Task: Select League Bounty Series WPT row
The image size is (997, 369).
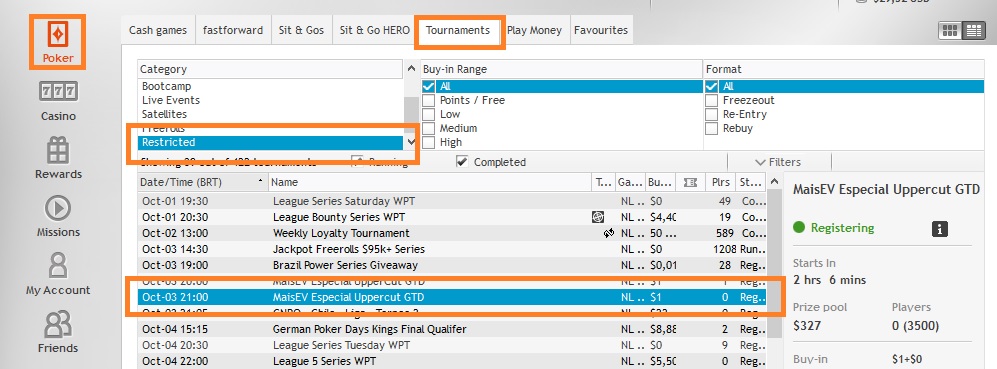Action: [452, 217]
